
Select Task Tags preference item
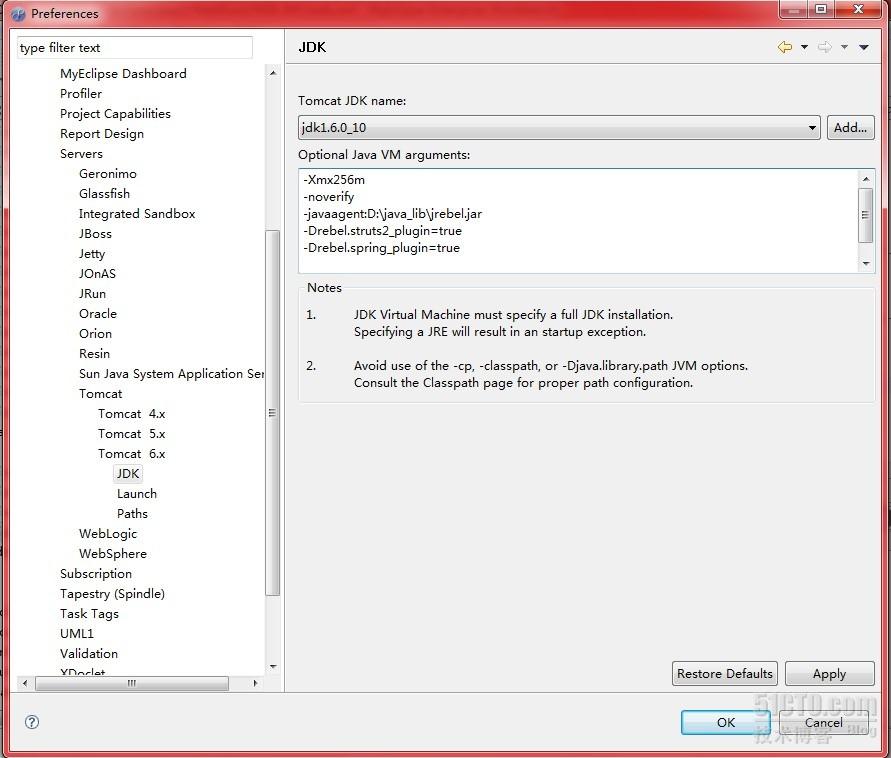(89, 614)
